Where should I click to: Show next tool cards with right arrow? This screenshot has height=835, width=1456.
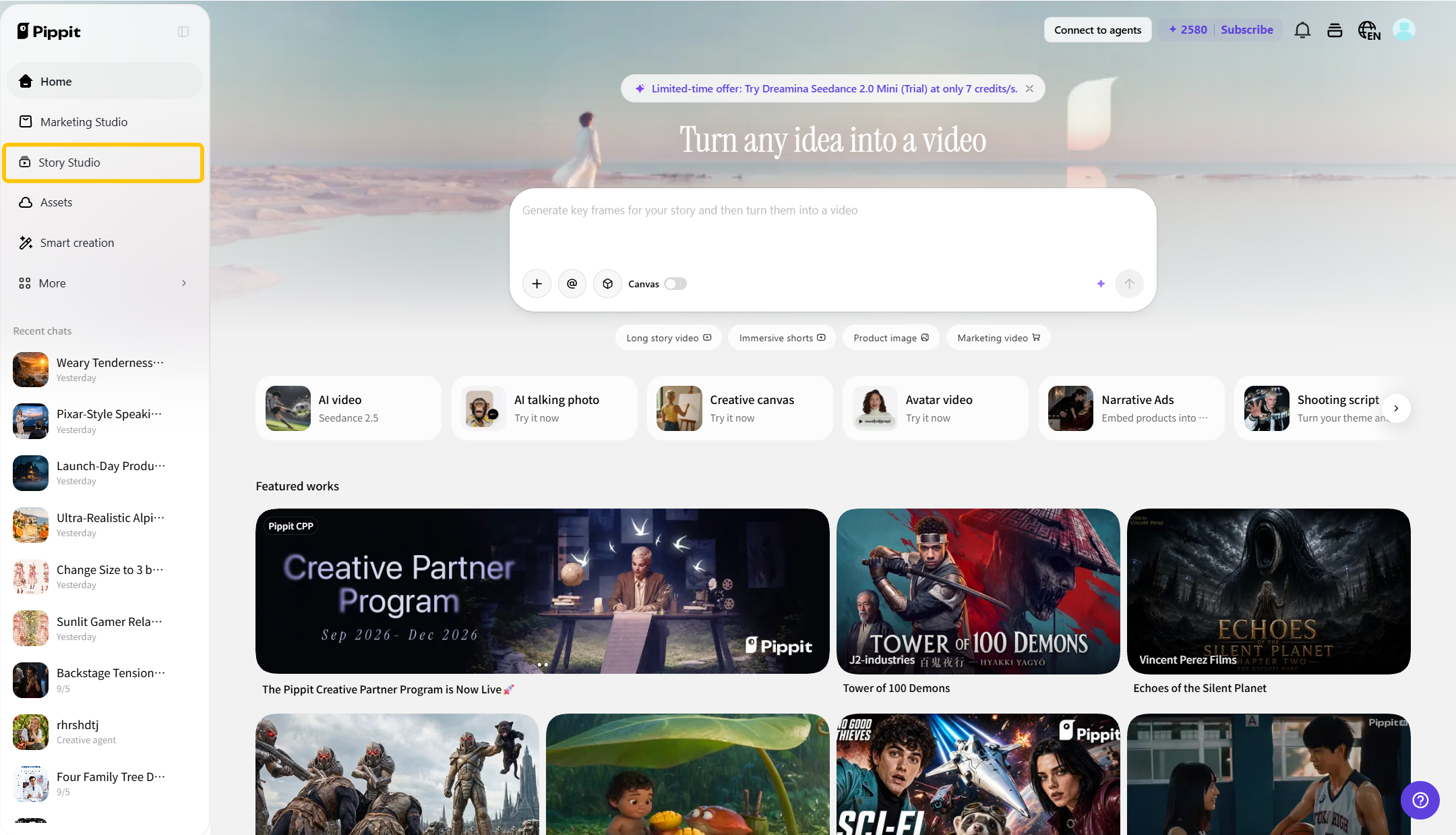pyautogui.click(x=1396, y=408)
